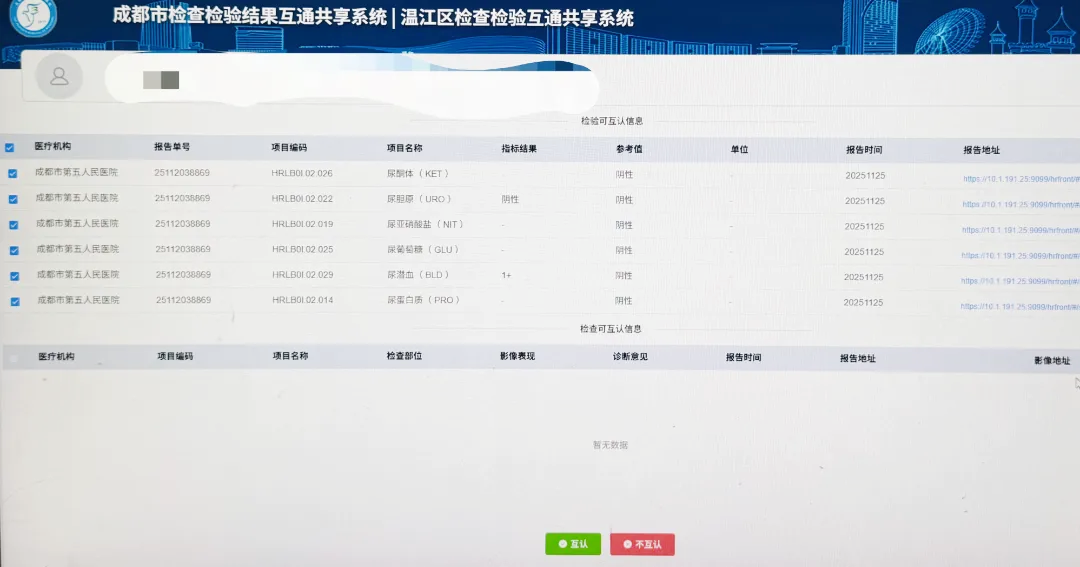Image resolution: width=1080 pixels, height=567 pixels.
Task: Click the user avatar icon
Action: pyautogui.click(x=59, y=77)
